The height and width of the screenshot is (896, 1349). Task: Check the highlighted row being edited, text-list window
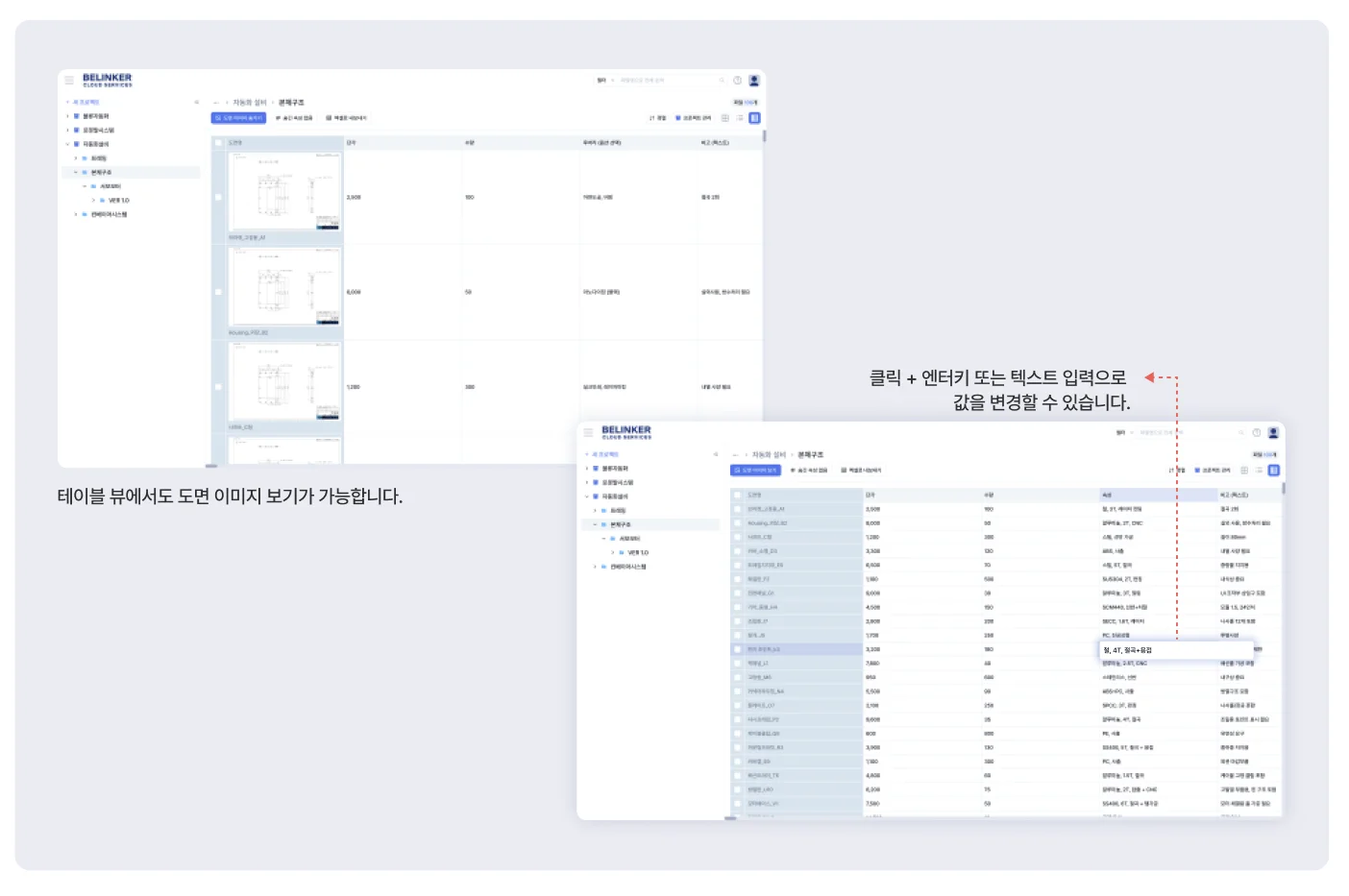(x=737, y=649)
